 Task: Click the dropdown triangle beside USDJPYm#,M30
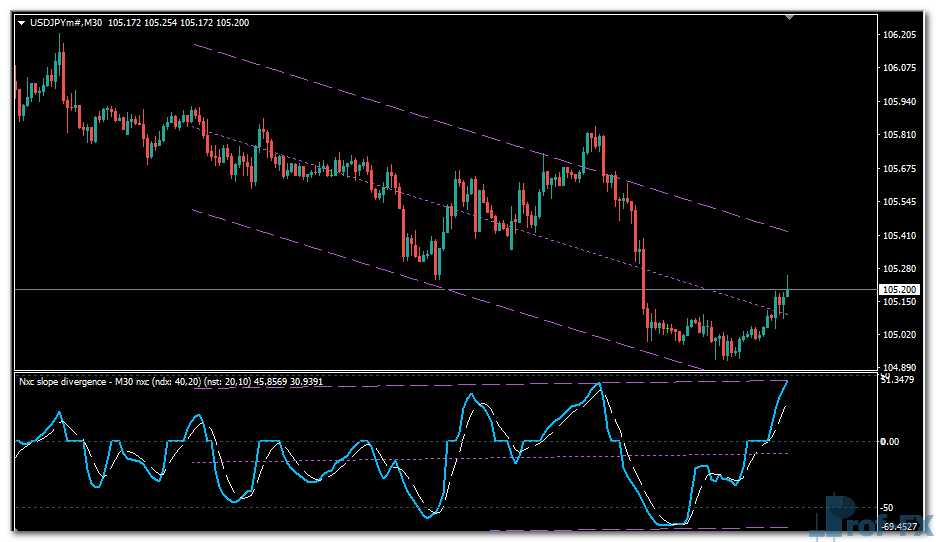[22, 23]
